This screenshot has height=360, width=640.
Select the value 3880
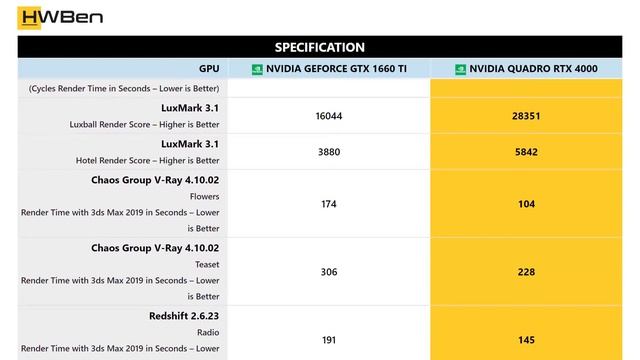(x=329, y=152)
